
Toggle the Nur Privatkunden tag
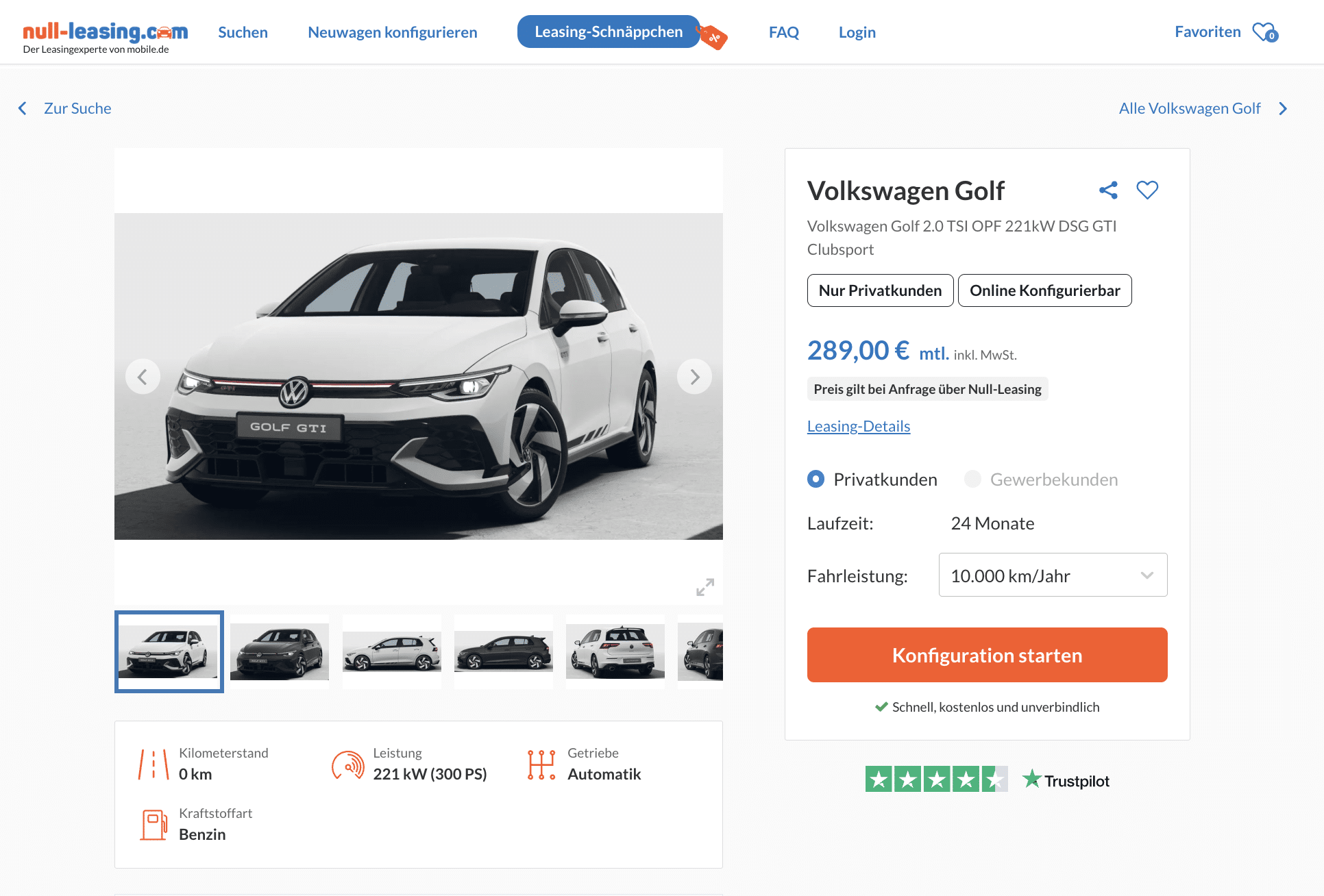click(x=880, y=290)
